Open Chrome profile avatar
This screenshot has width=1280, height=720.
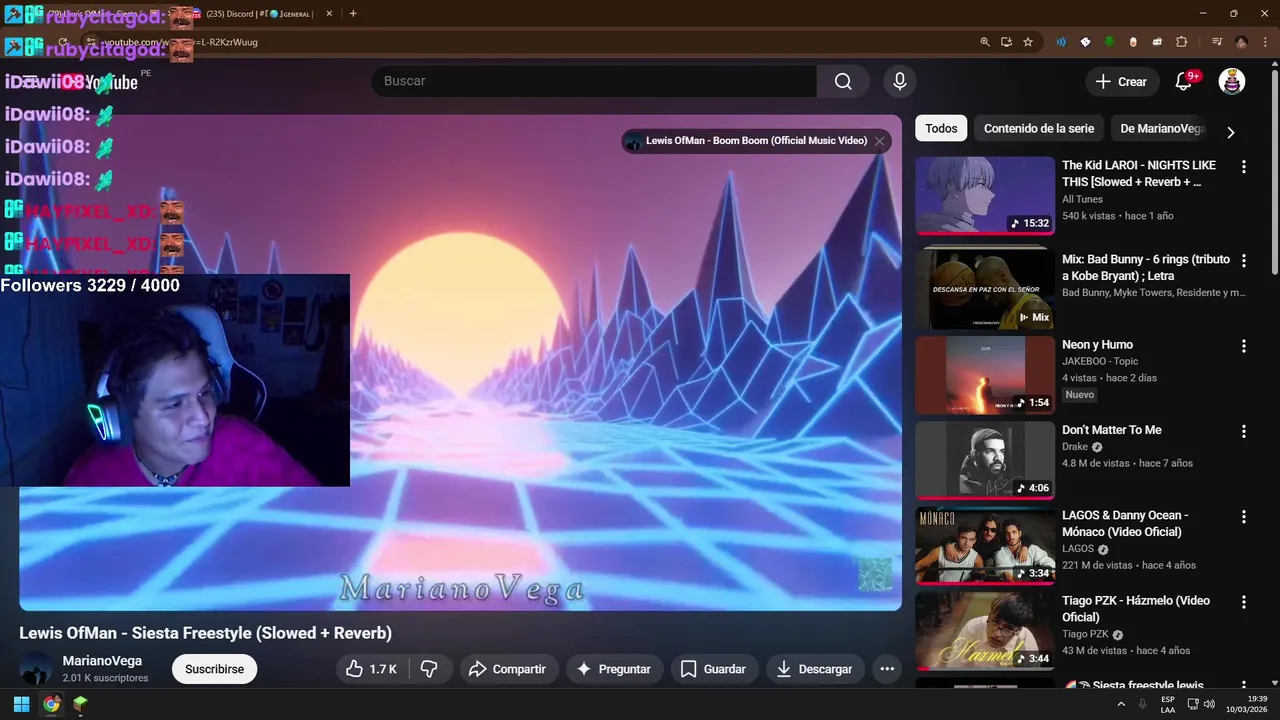coord(1241,42)
